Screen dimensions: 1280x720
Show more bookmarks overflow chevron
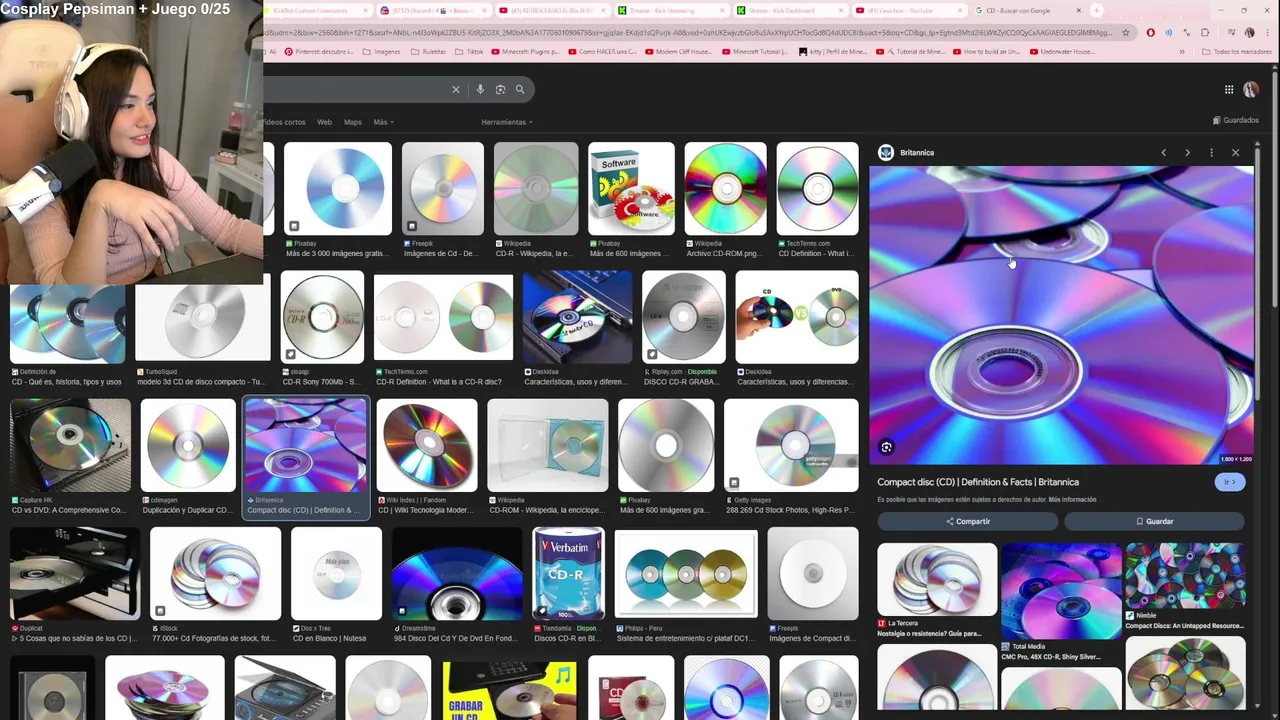point(1181,51)
